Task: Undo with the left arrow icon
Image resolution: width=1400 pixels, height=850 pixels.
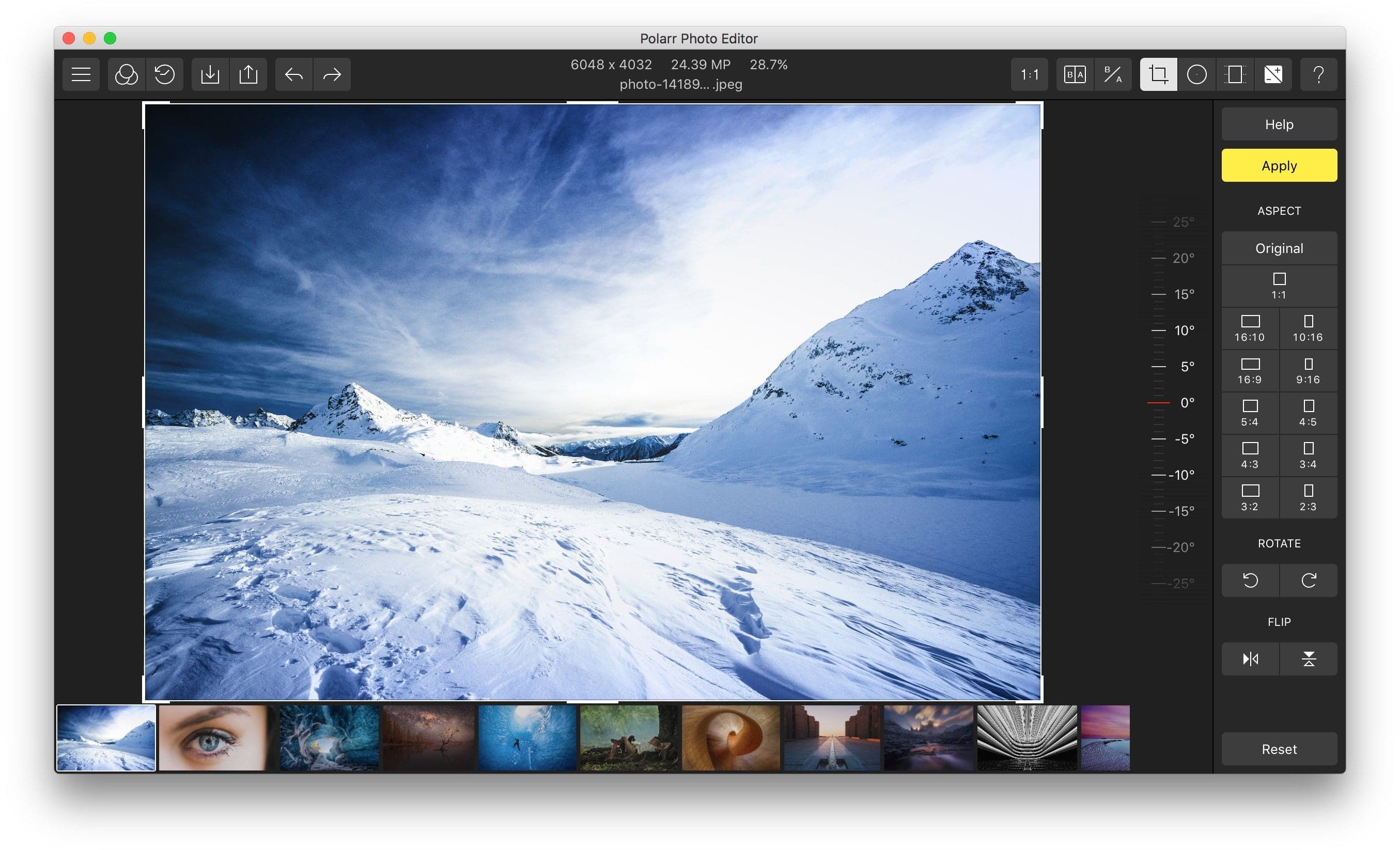Action: pyautogui.click(x=294, y=74)
